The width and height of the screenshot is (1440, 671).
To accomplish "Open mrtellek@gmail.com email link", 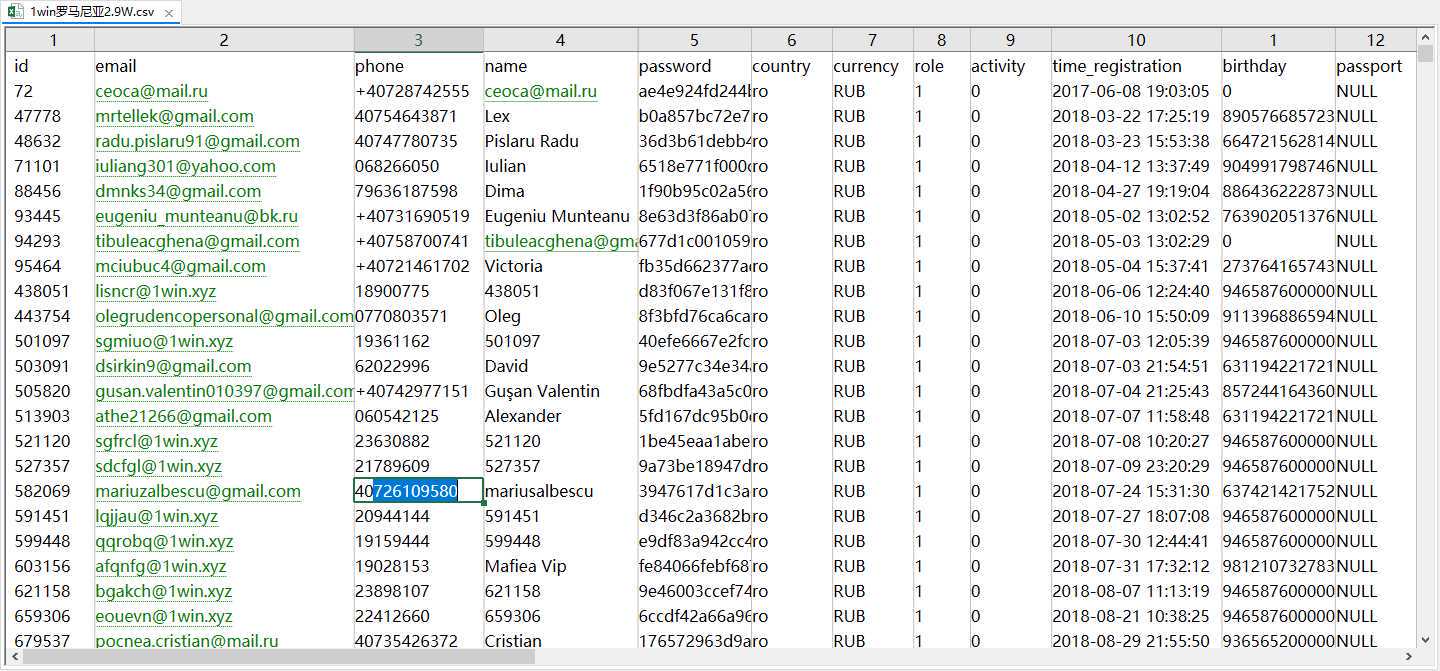I will coord(175,116).
